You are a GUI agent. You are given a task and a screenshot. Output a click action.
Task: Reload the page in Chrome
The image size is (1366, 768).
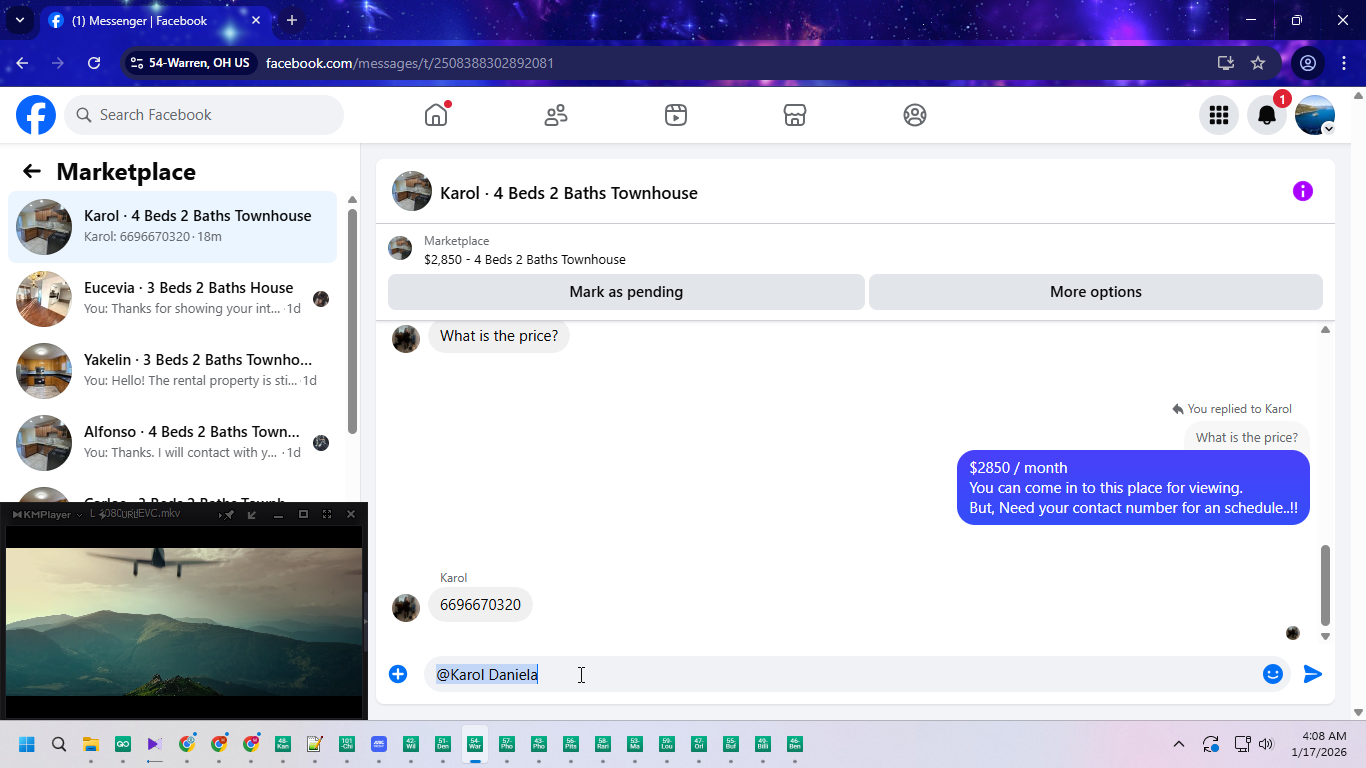click(x=94, y=63)
